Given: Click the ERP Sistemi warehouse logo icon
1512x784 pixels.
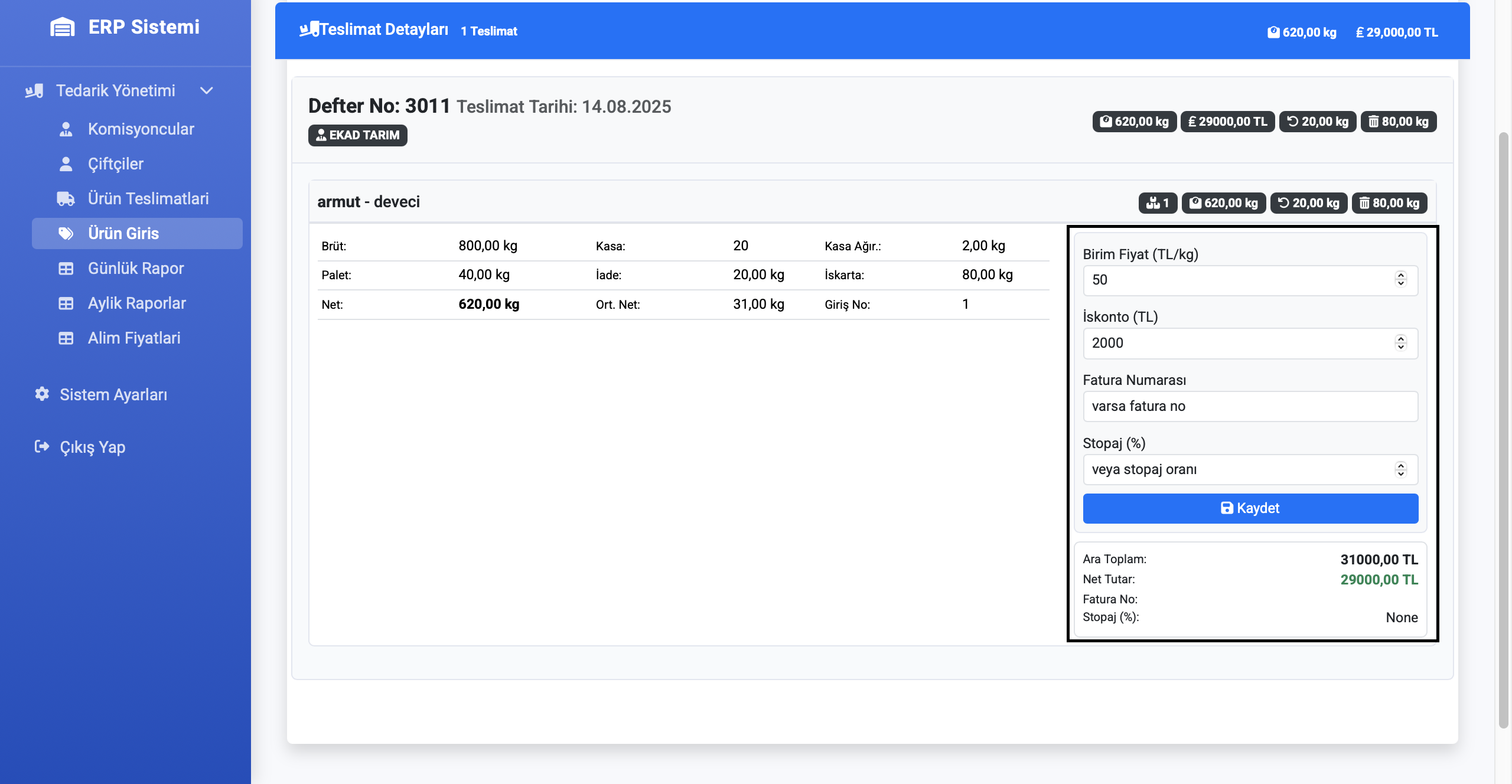Looking at the screenshot, I should tap(63, 27).
